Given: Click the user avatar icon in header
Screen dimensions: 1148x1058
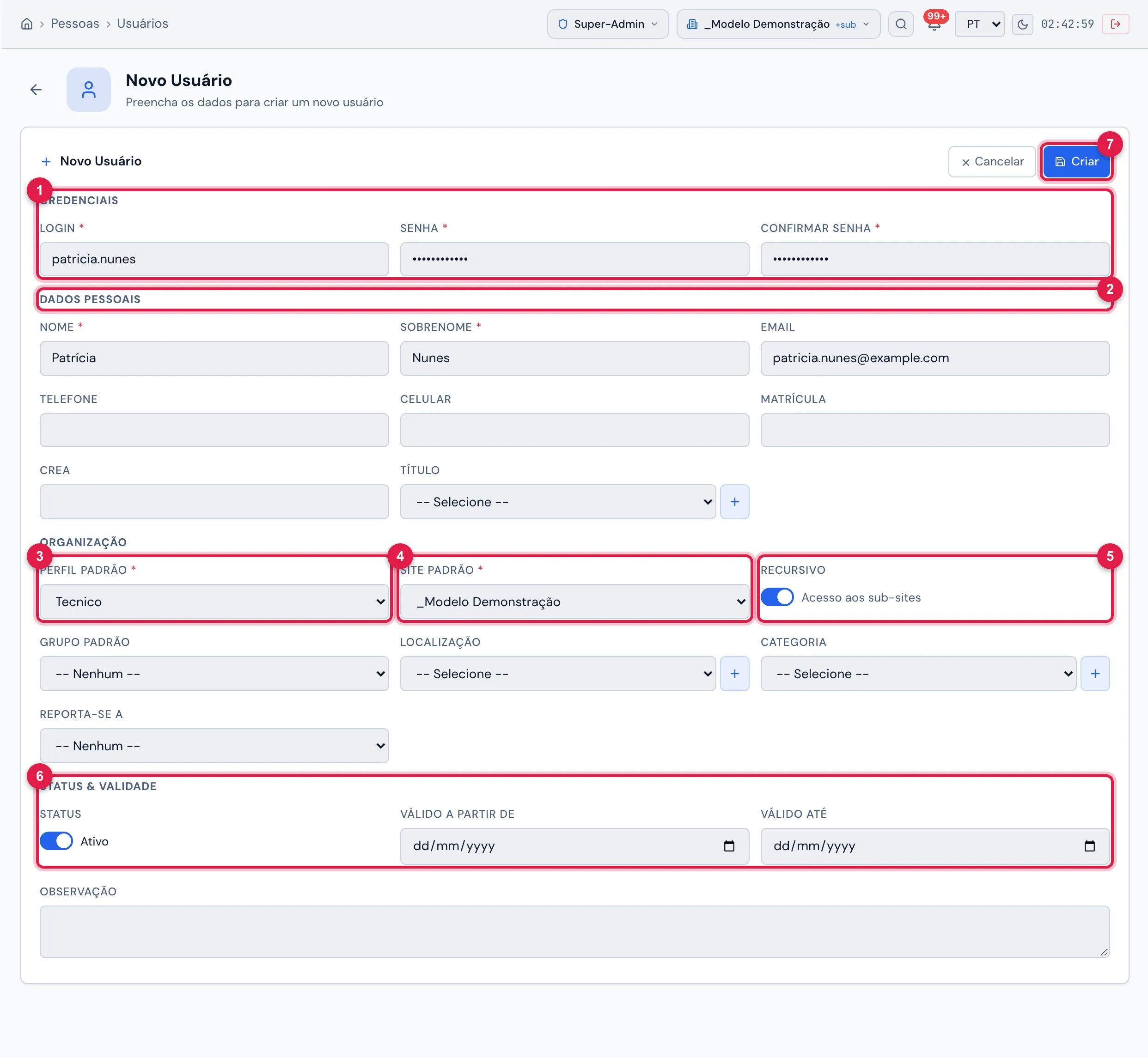Looking at the screenshot, I should [89, 90].
